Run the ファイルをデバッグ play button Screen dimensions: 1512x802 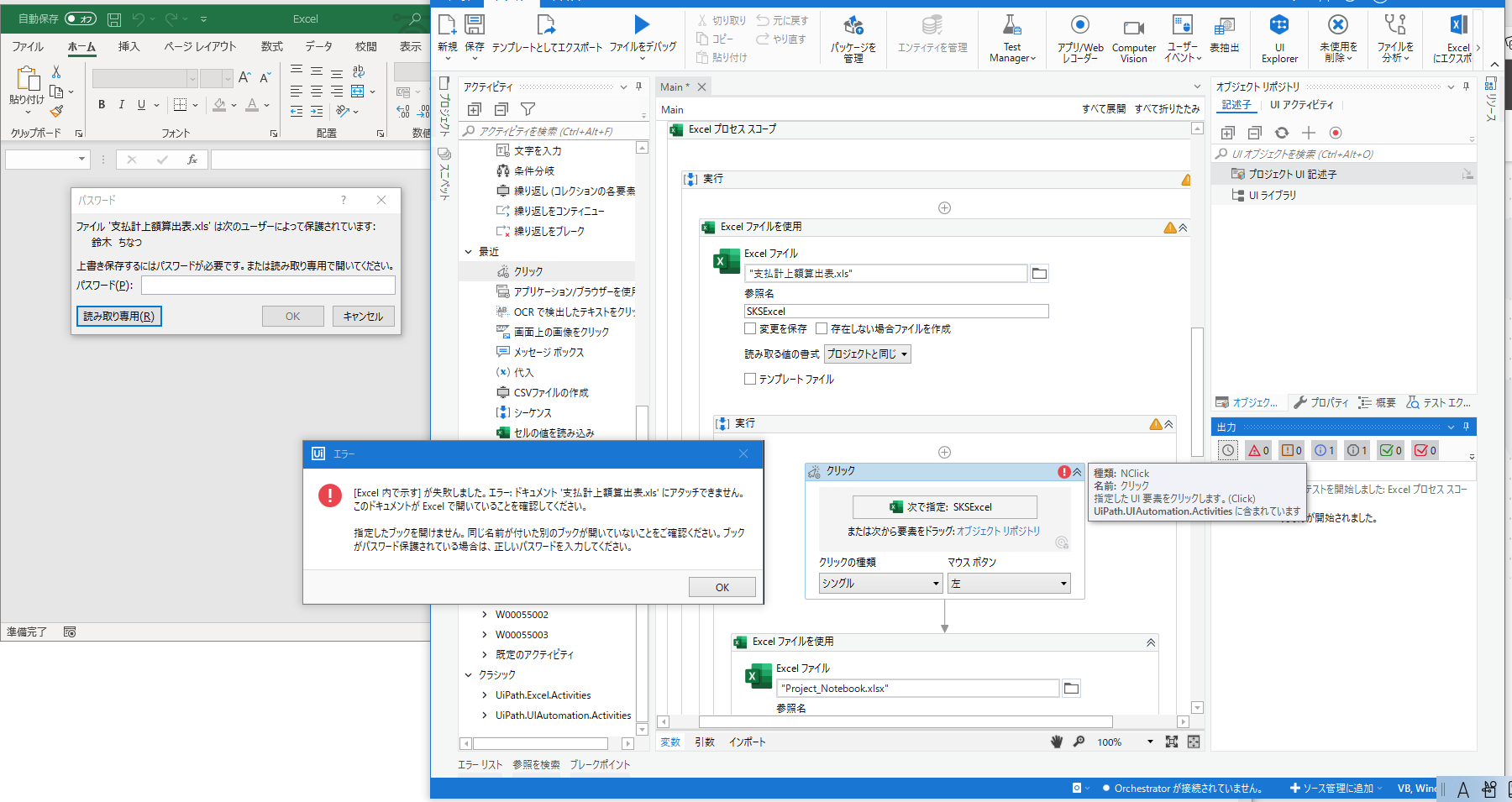coord(642,25)
